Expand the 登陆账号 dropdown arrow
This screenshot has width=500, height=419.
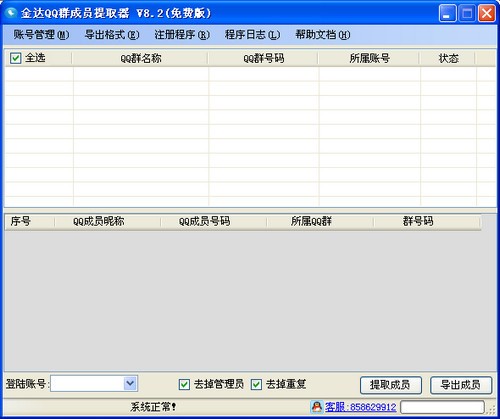pos(130,383)
